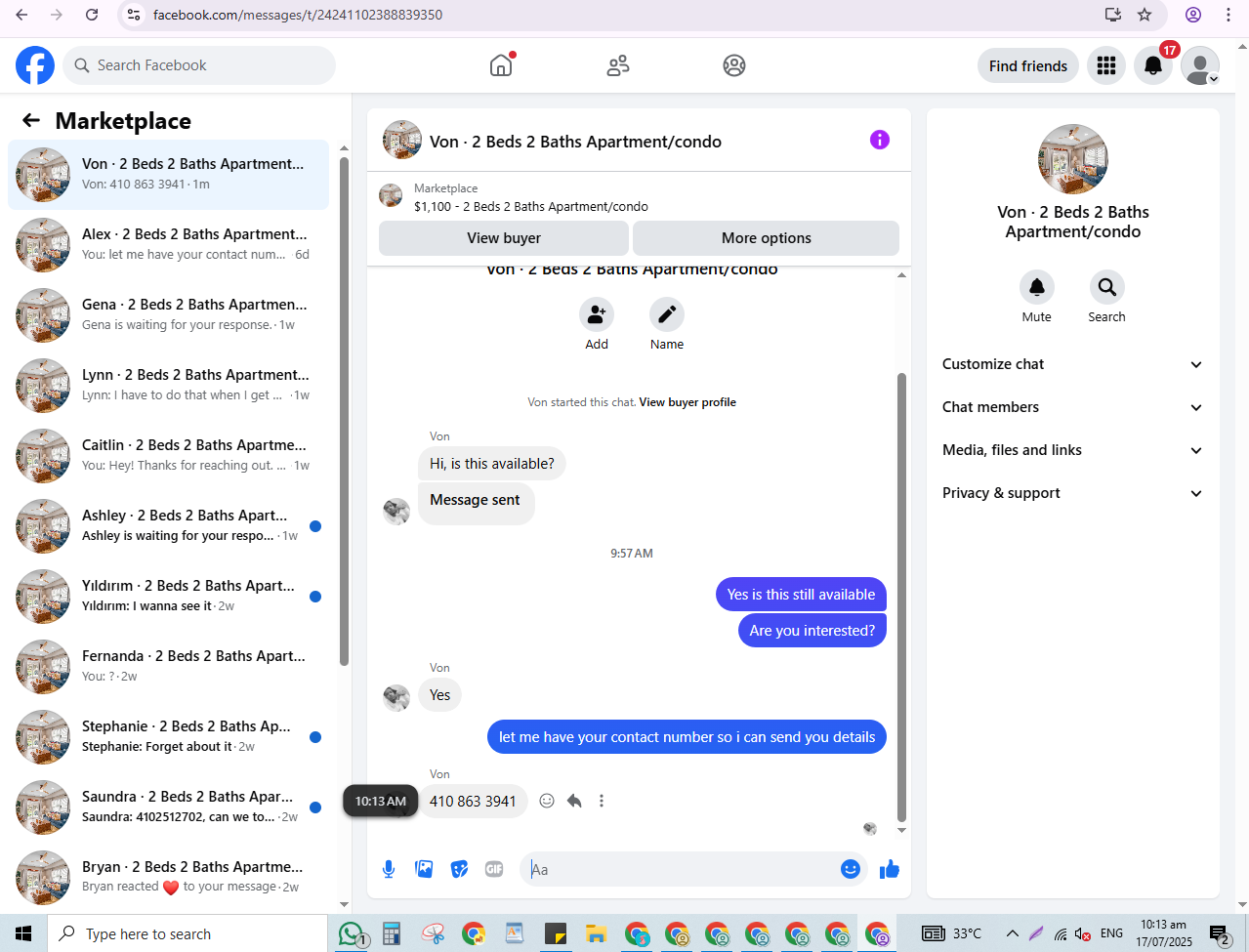Click Find friends button
The width and height of the screenshot is (1249, 952).
[1028, 65]
